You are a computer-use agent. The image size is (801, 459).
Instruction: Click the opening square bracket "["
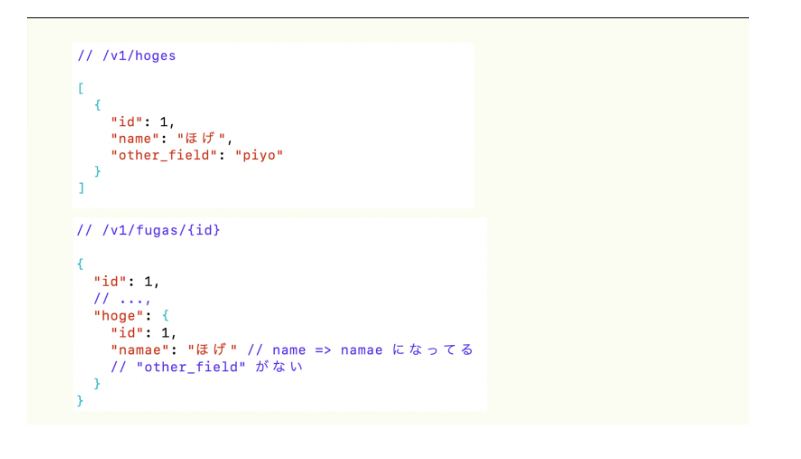tap(80, 88)
